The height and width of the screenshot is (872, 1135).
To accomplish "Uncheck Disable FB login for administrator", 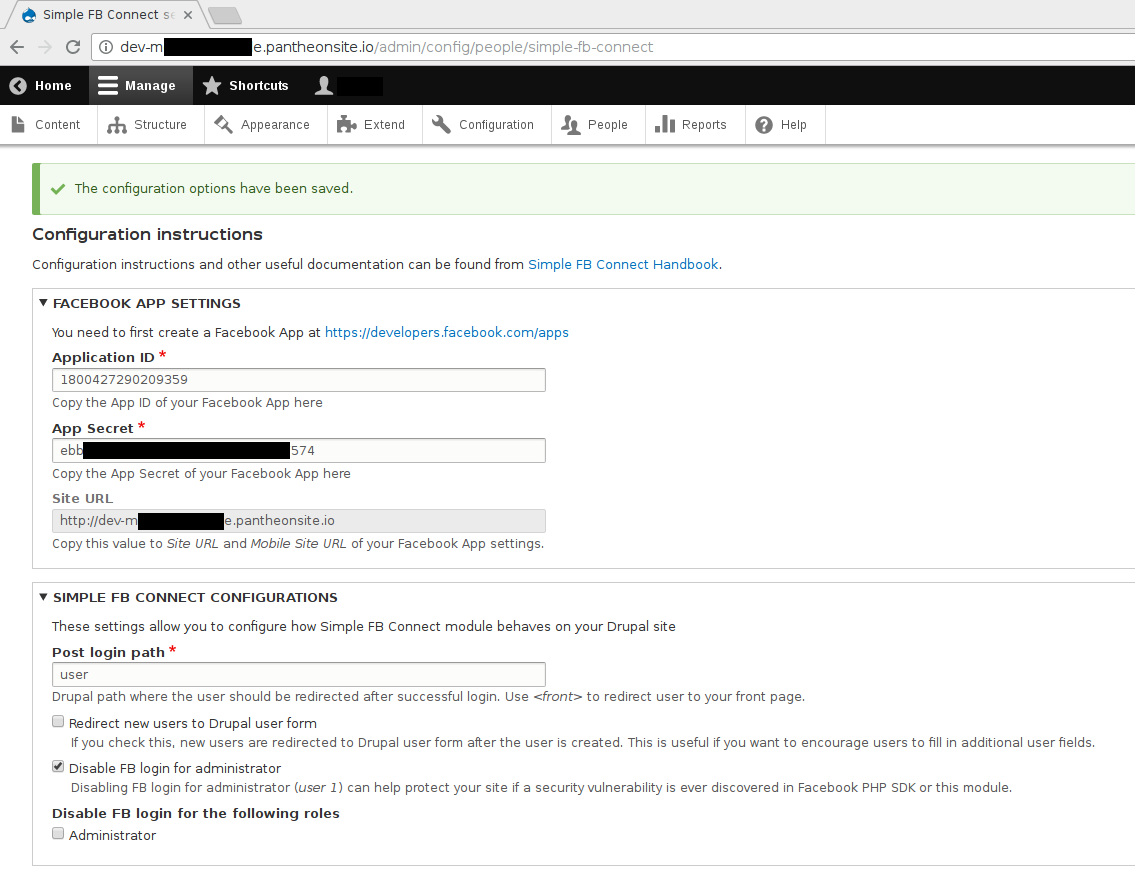I will (x=58, y=766).
